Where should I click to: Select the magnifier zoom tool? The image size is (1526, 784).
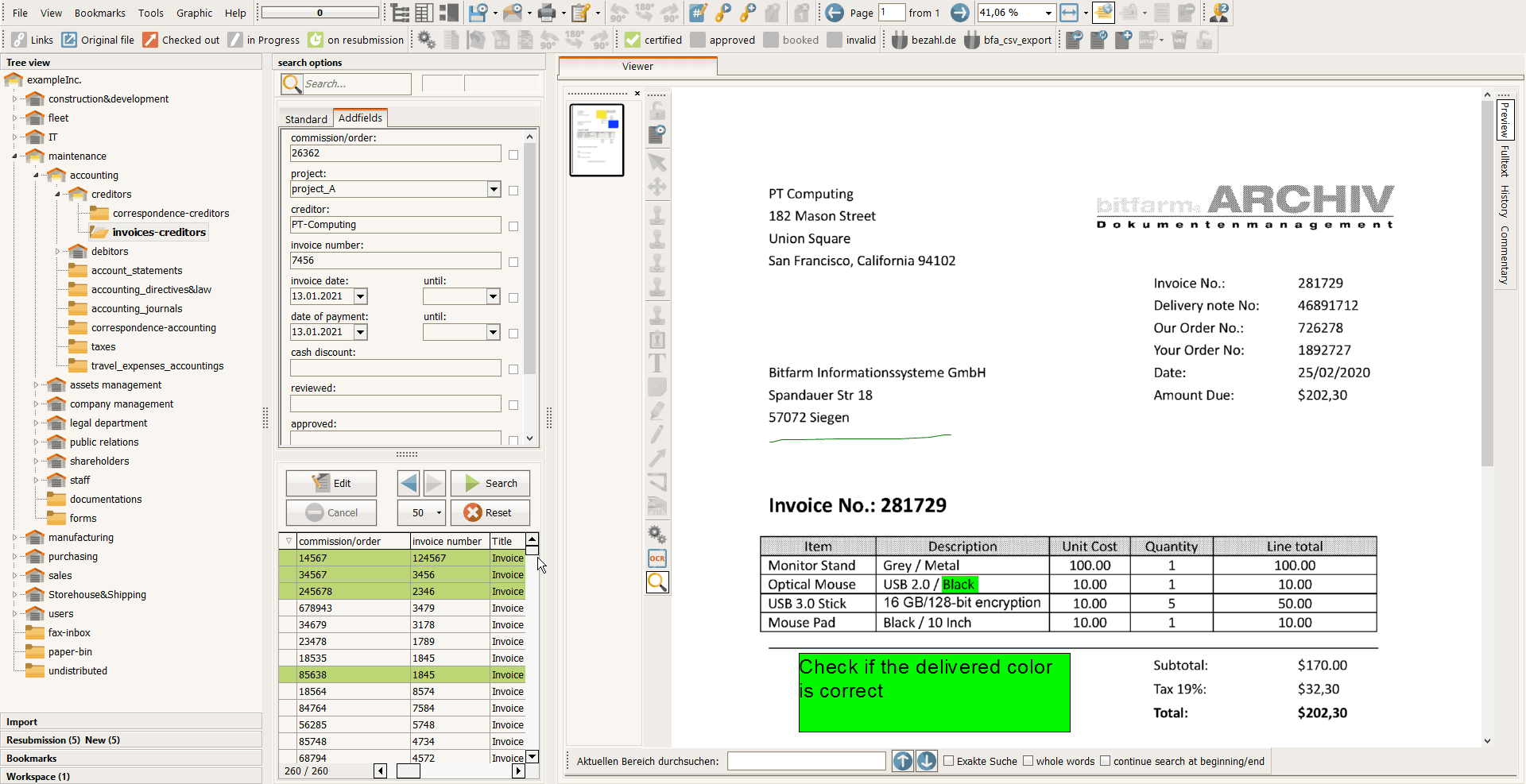click(x=657, y=582)
